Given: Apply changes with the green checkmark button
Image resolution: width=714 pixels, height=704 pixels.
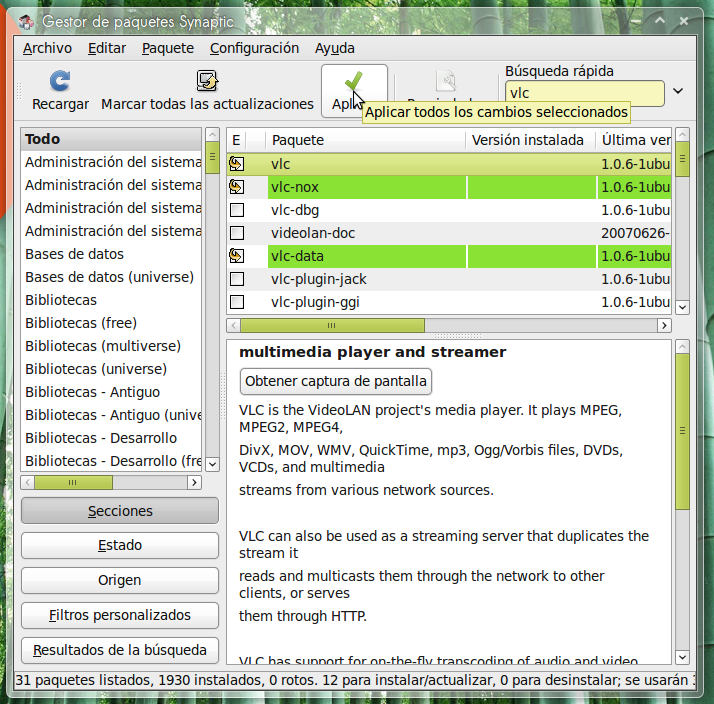Looking at the screenshot, I should pyautogui.click(x=354, y=91).
